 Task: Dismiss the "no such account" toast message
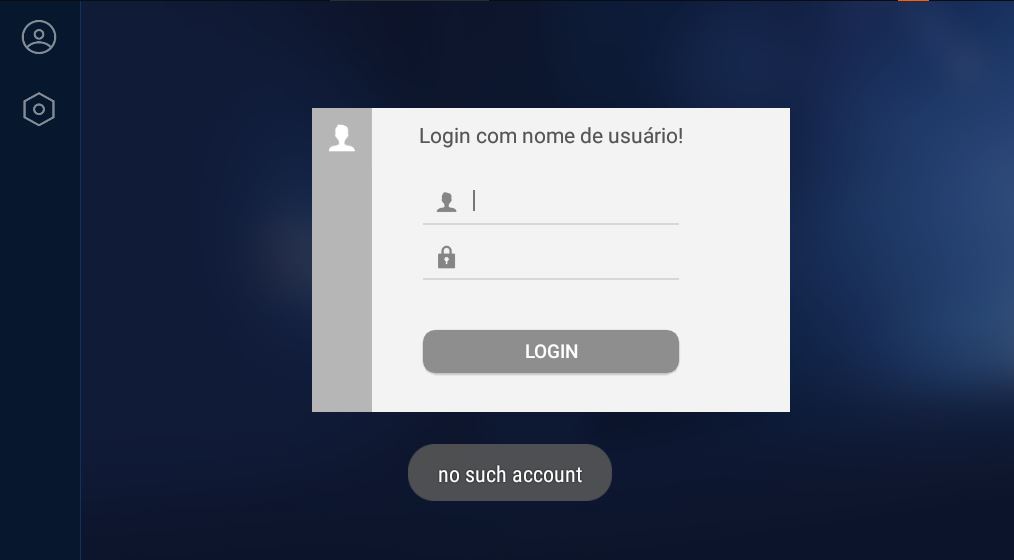(510, 472)
